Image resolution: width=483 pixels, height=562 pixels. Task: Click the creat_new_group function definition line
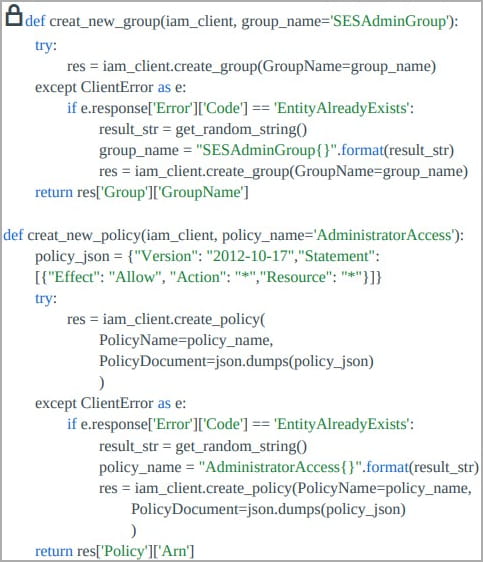(242, 22)
